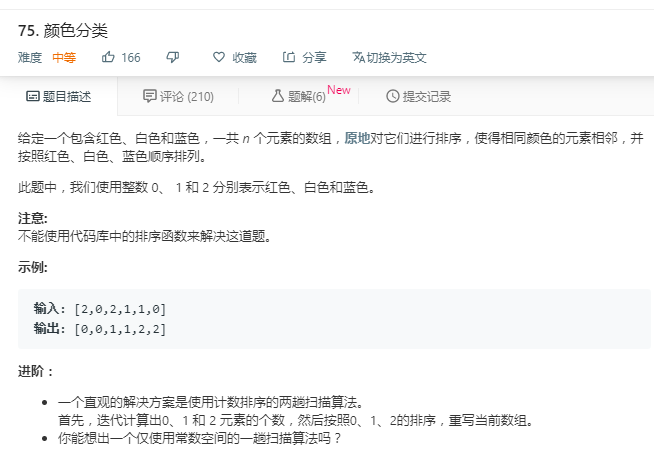Click the example input/output code block
Screen dimensions: 654x470
click(x=334, y=319)
